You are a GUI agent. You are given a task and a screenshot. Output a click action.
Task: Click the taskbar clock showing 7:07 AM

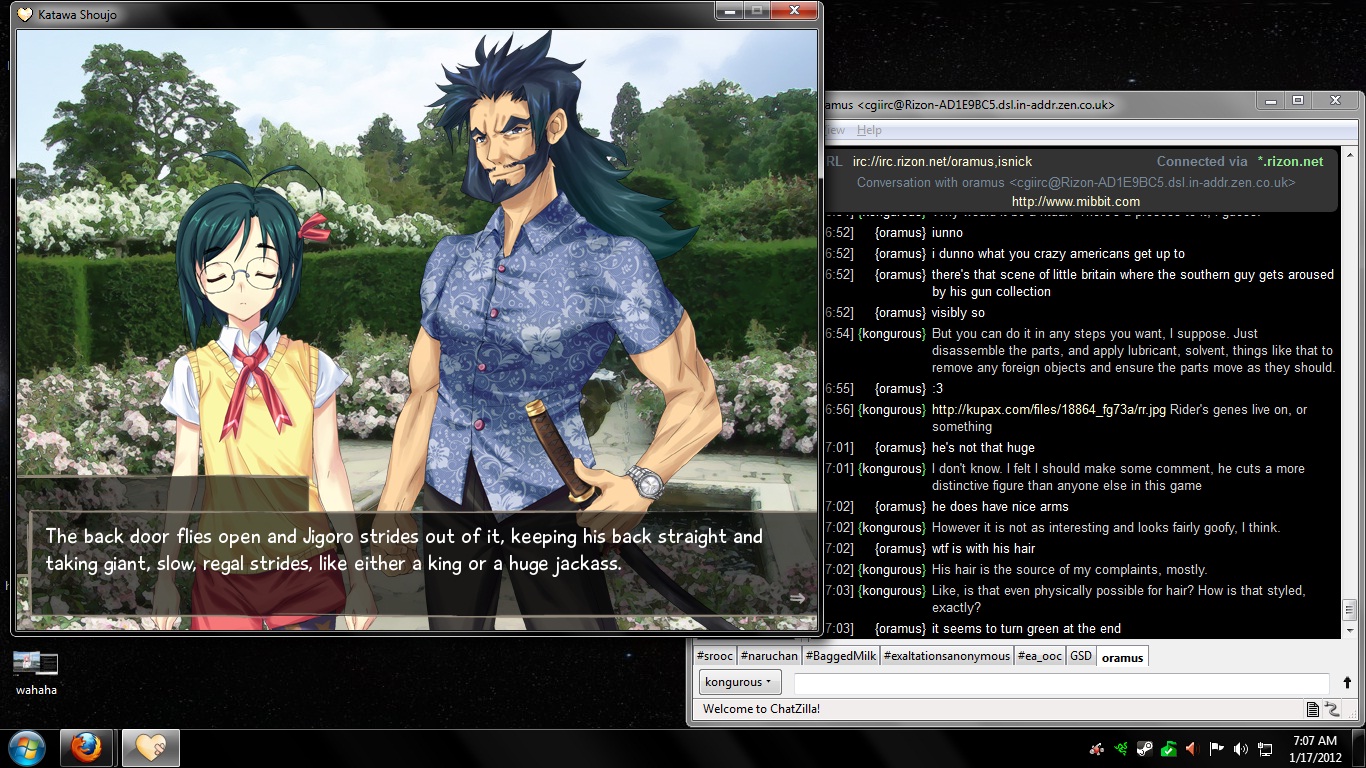point(1314,748)
